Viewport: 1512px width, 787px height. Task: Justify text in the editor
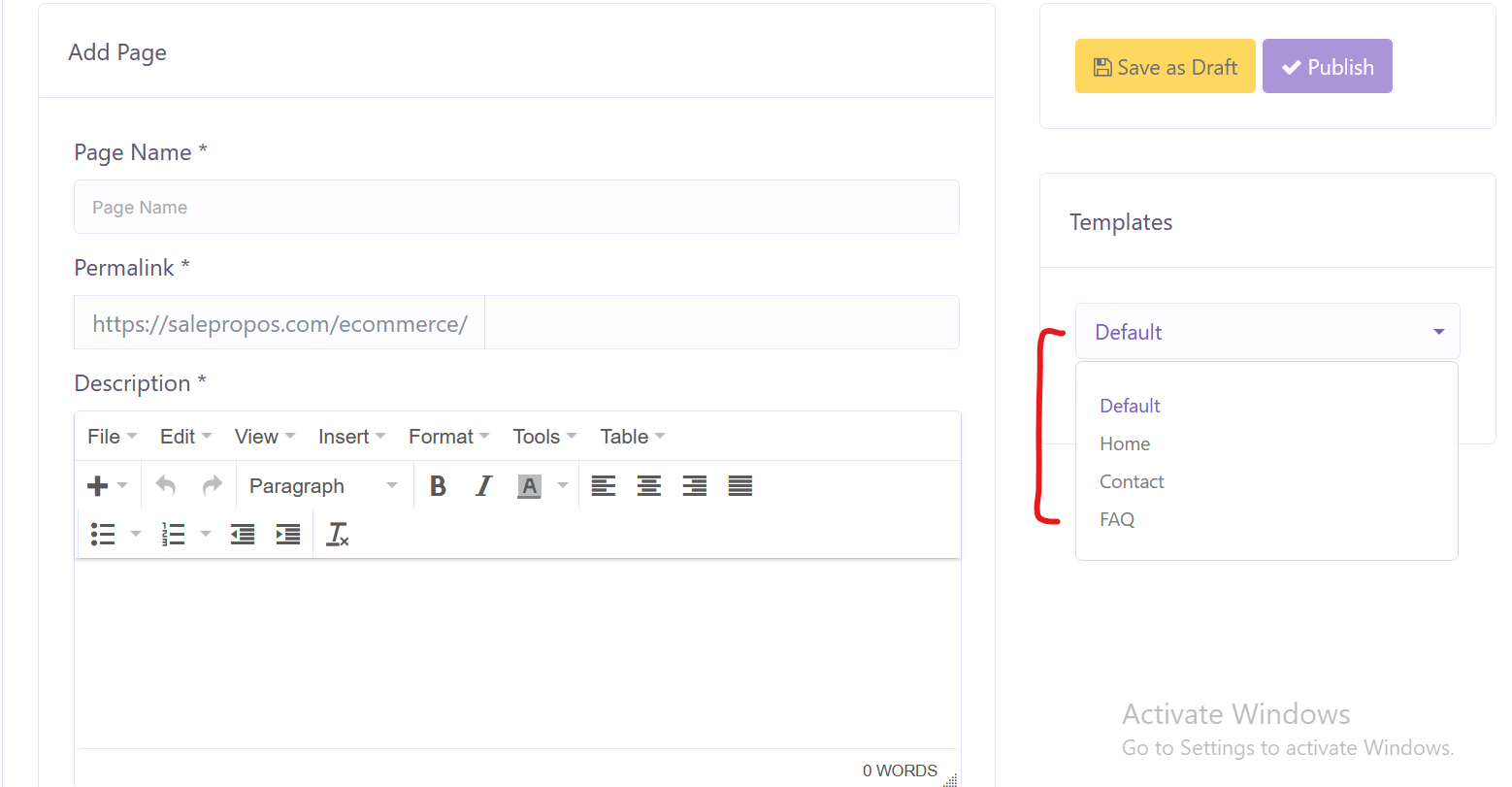(x=740, y=486)
